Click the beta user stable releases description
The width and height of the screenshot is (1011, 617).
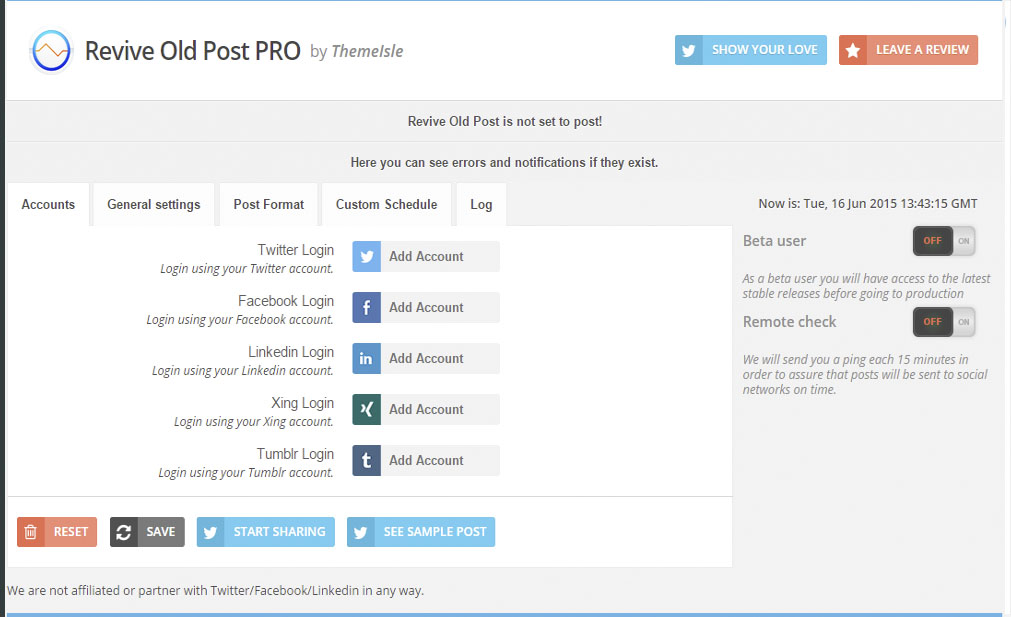pos(866,286)
